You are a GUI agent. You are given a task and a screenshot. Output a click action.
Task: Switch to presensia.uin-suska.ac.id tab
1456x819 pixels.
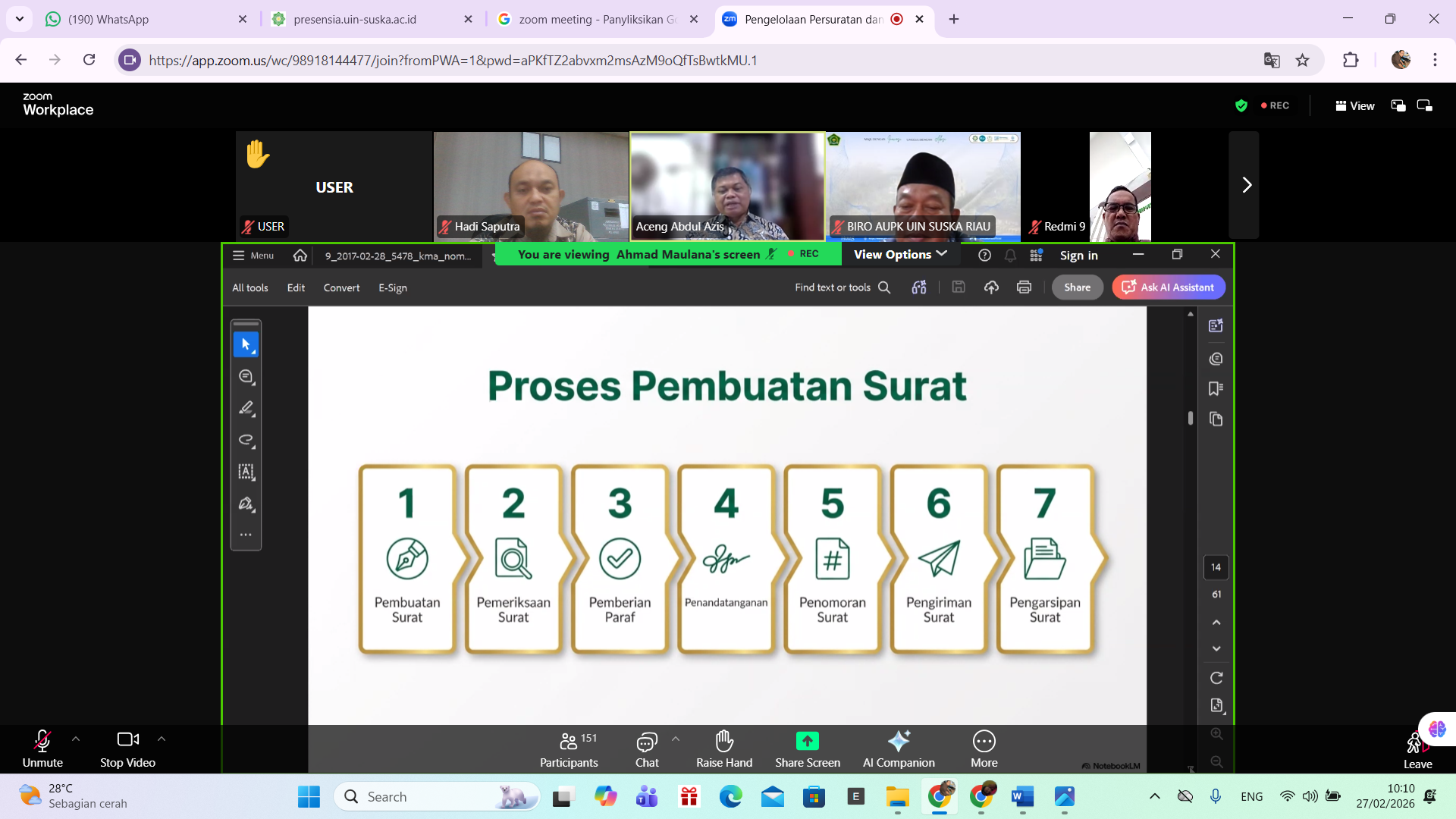coord(355,19)
